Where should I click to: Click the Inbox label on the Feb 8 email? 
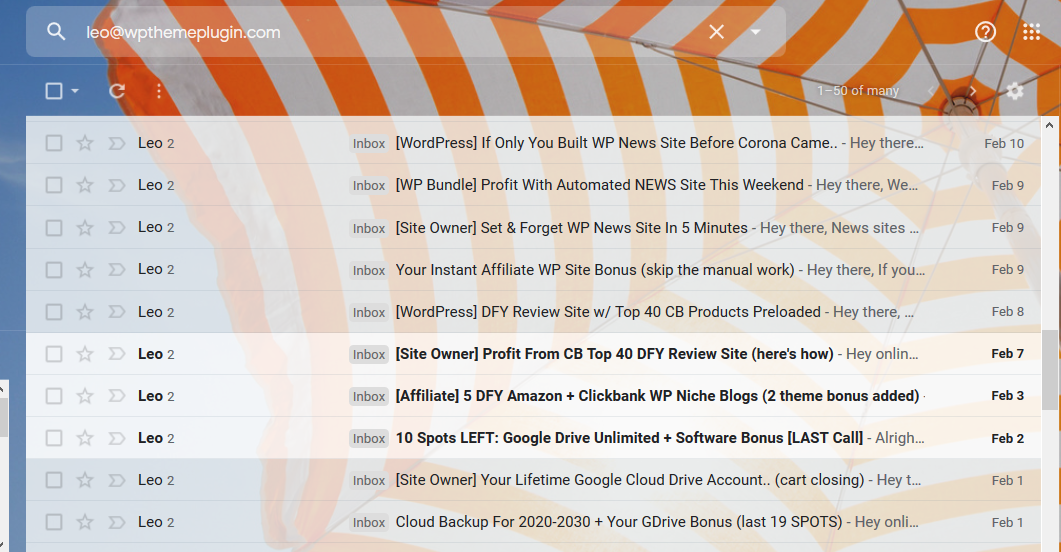[x=369, y=313]
